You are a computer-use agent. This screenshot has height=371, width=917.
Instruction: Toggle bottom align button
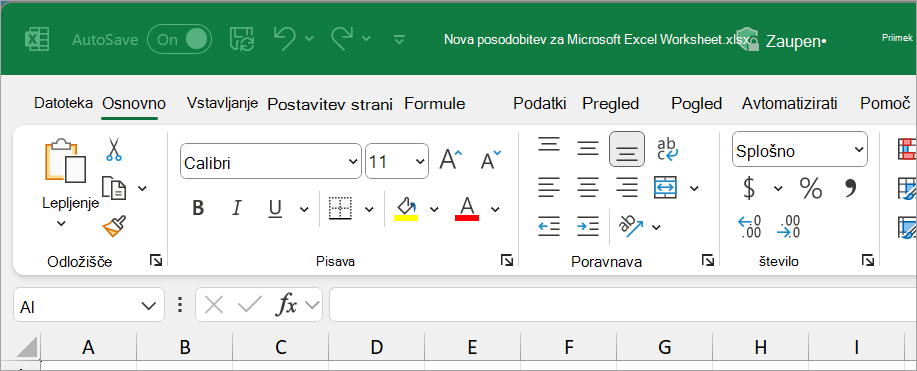[627, 149]
